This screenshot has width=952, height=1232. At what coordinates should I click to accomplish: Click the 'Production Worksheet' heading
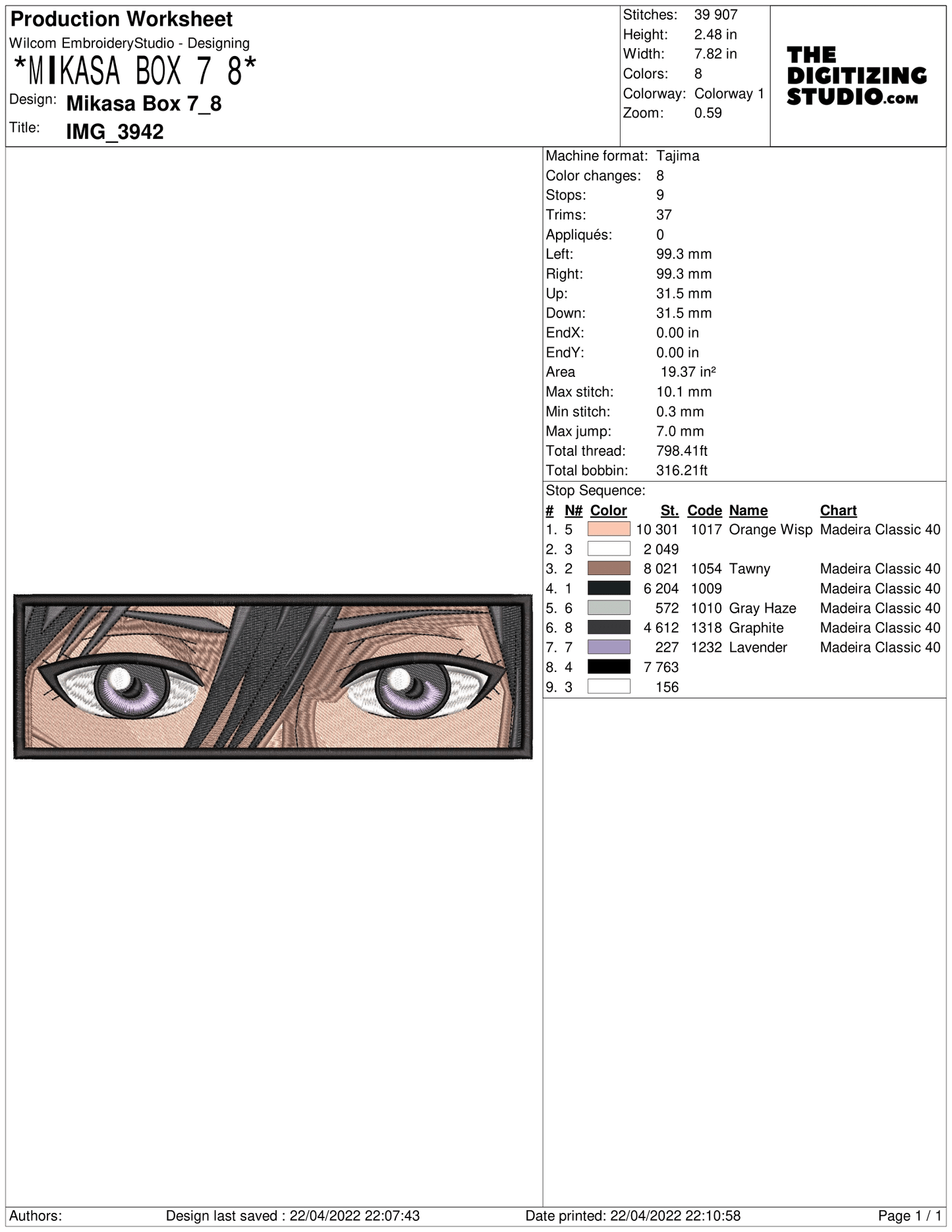122,19
